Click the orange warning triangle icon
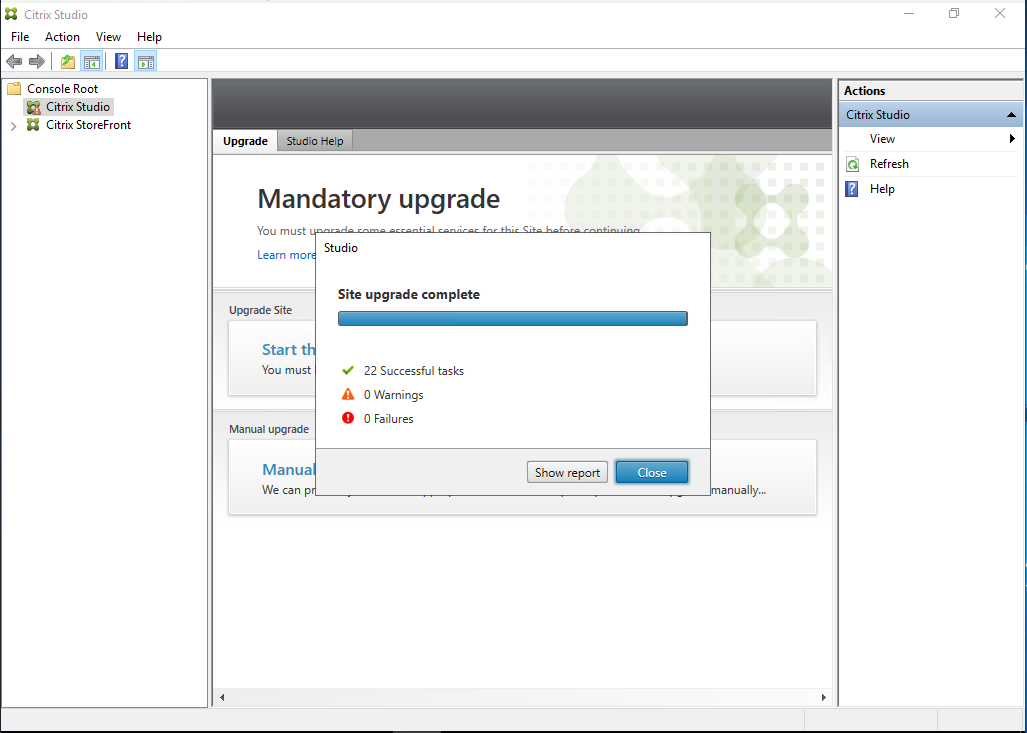The height and width of the screenshot is (733, 1027). [348, 394]
